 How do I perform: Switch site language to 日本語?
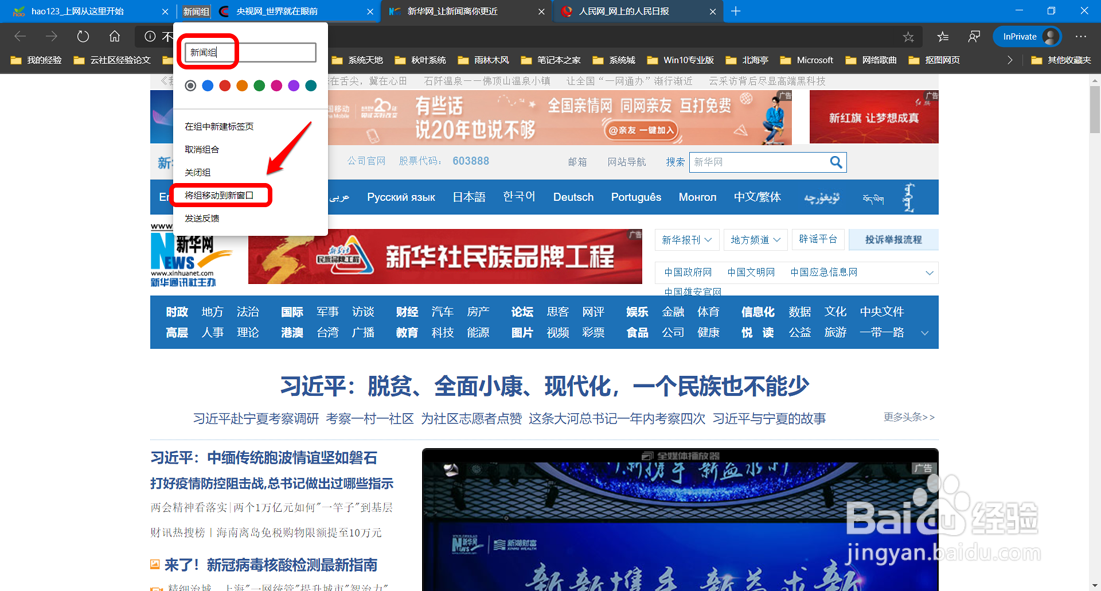click(469, 197)
